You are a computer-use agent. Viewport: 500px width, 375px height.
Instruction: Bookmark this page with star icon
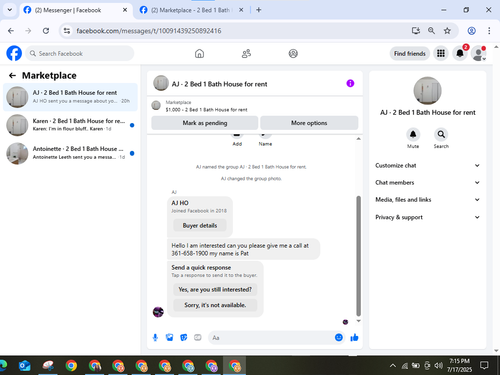point(447,31)
